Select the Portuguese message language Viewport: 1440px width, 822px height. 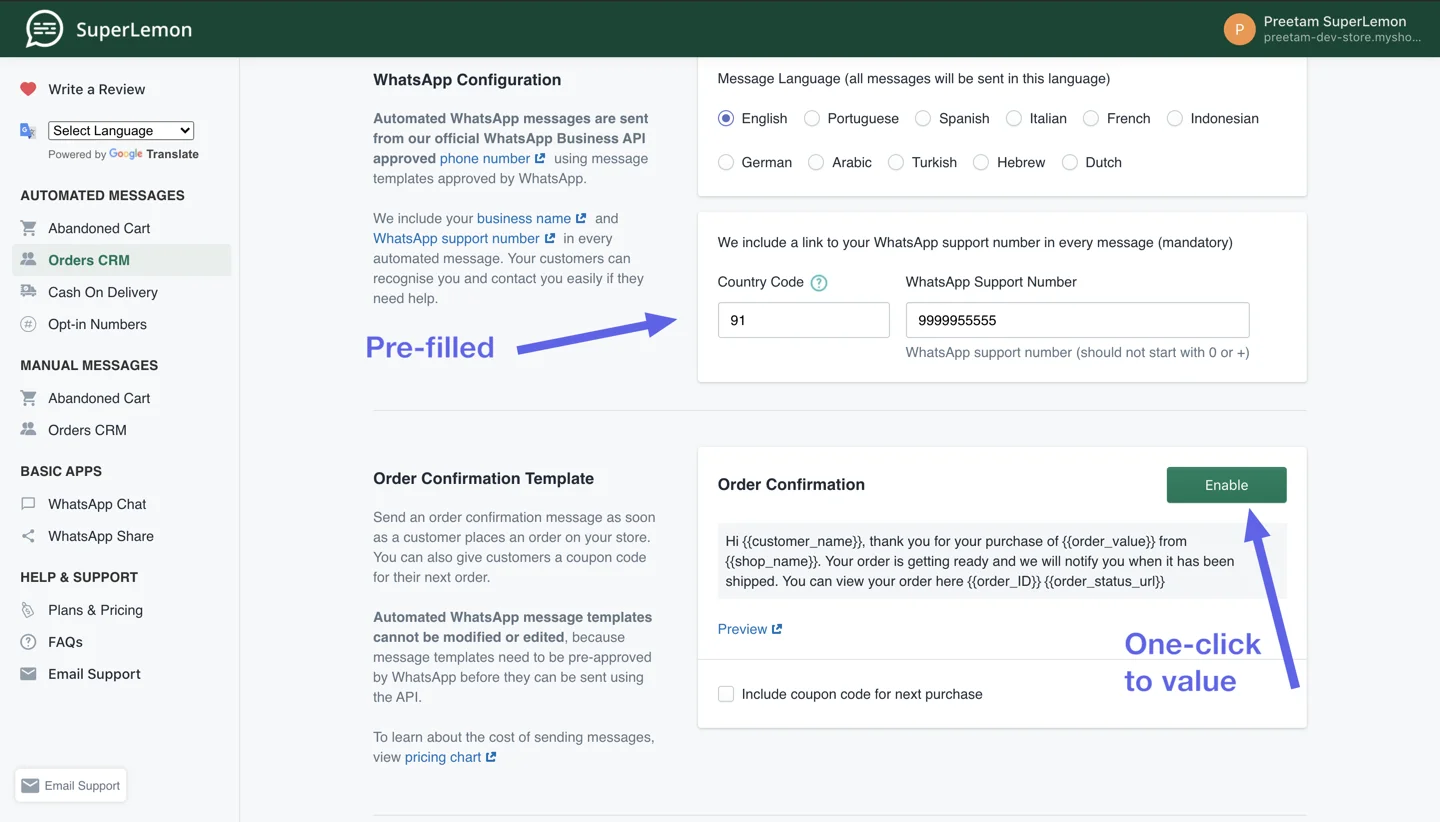(812, 119)
